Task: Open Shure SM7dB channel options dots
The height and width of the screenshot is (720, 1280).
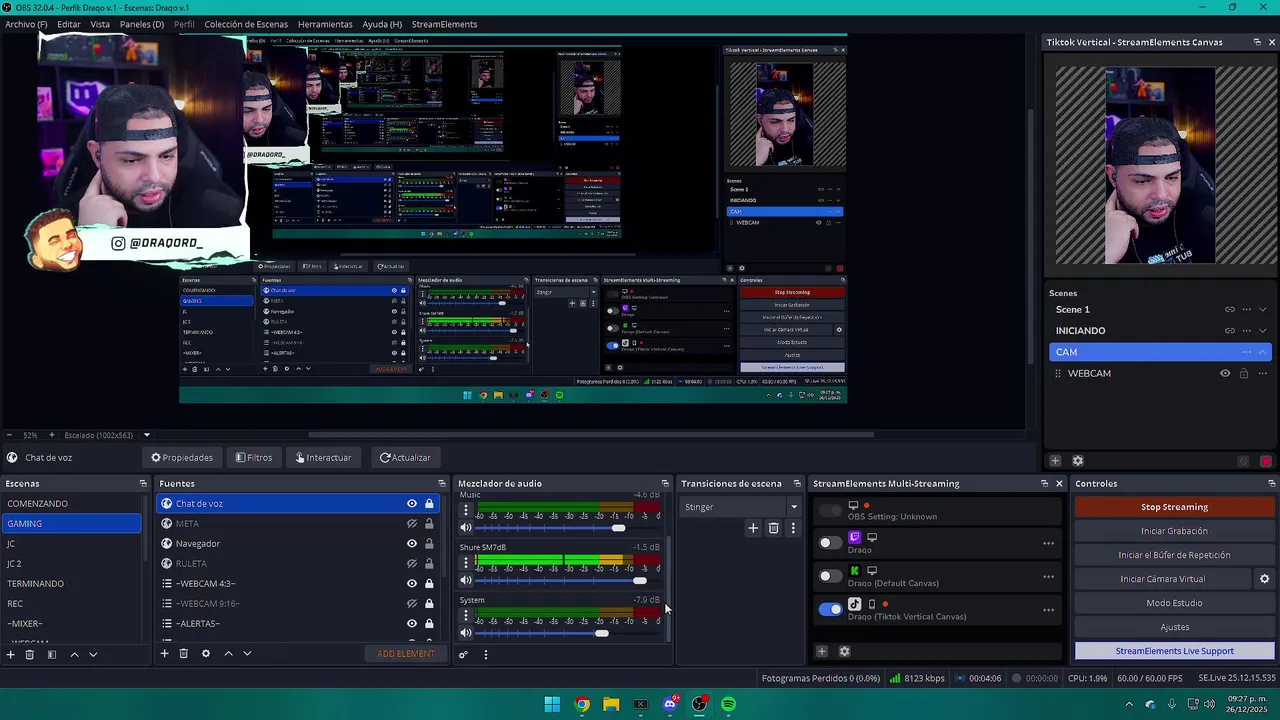Action: (465, 563)
